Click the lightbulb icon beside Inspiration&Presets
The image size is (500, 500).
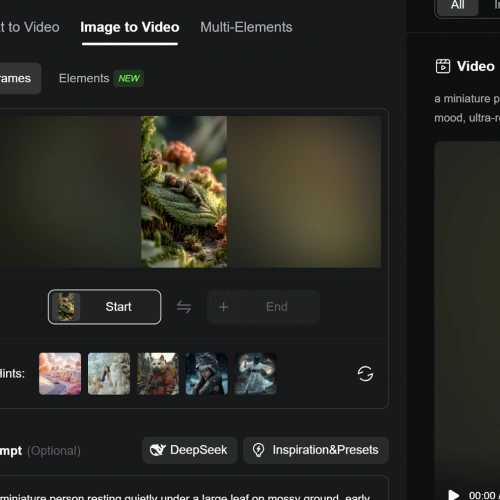[x=258, y=450]
